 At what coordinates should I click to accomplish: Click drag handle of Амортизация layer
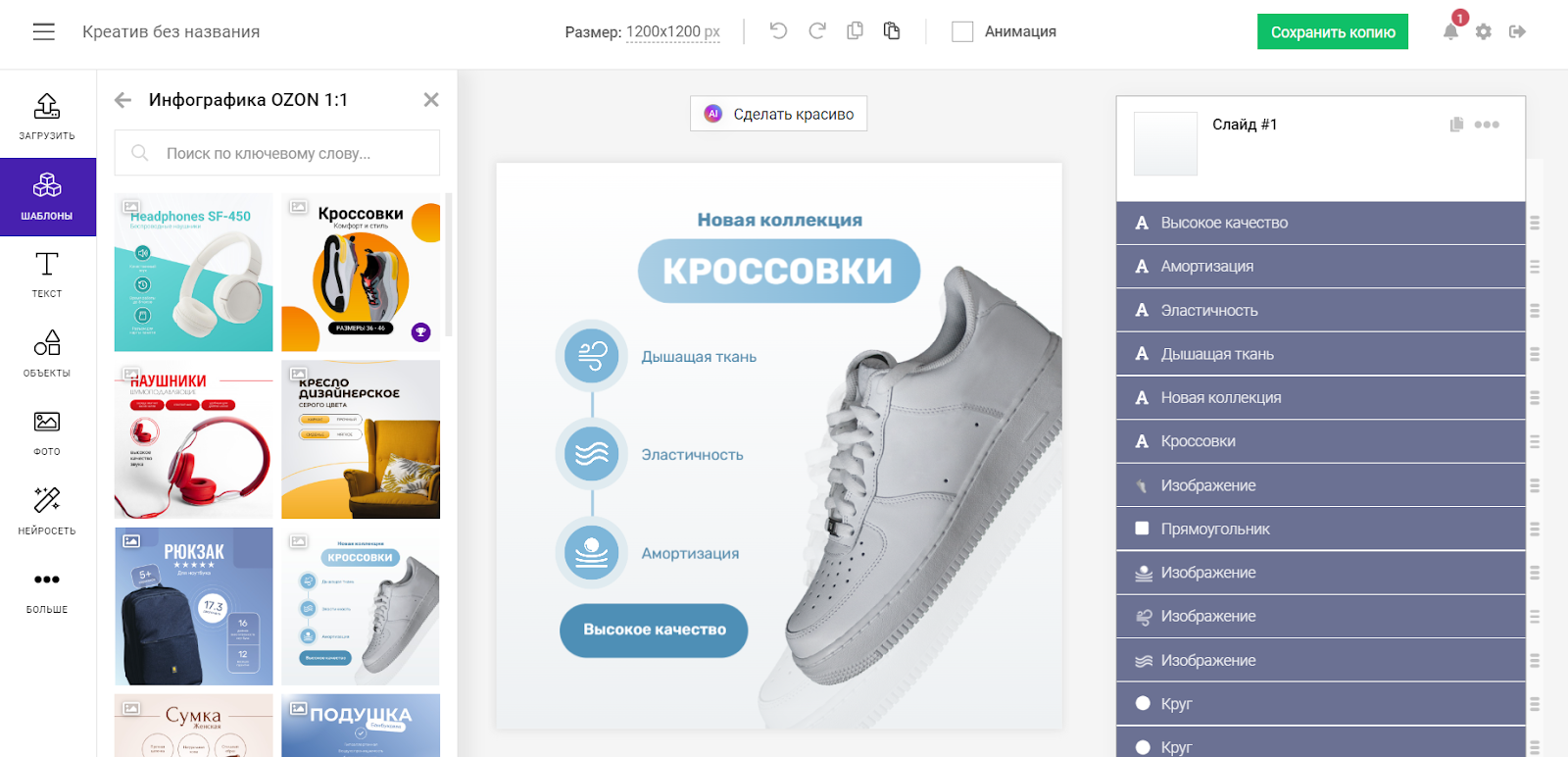pyautogui.click(x=1535, y=267)
